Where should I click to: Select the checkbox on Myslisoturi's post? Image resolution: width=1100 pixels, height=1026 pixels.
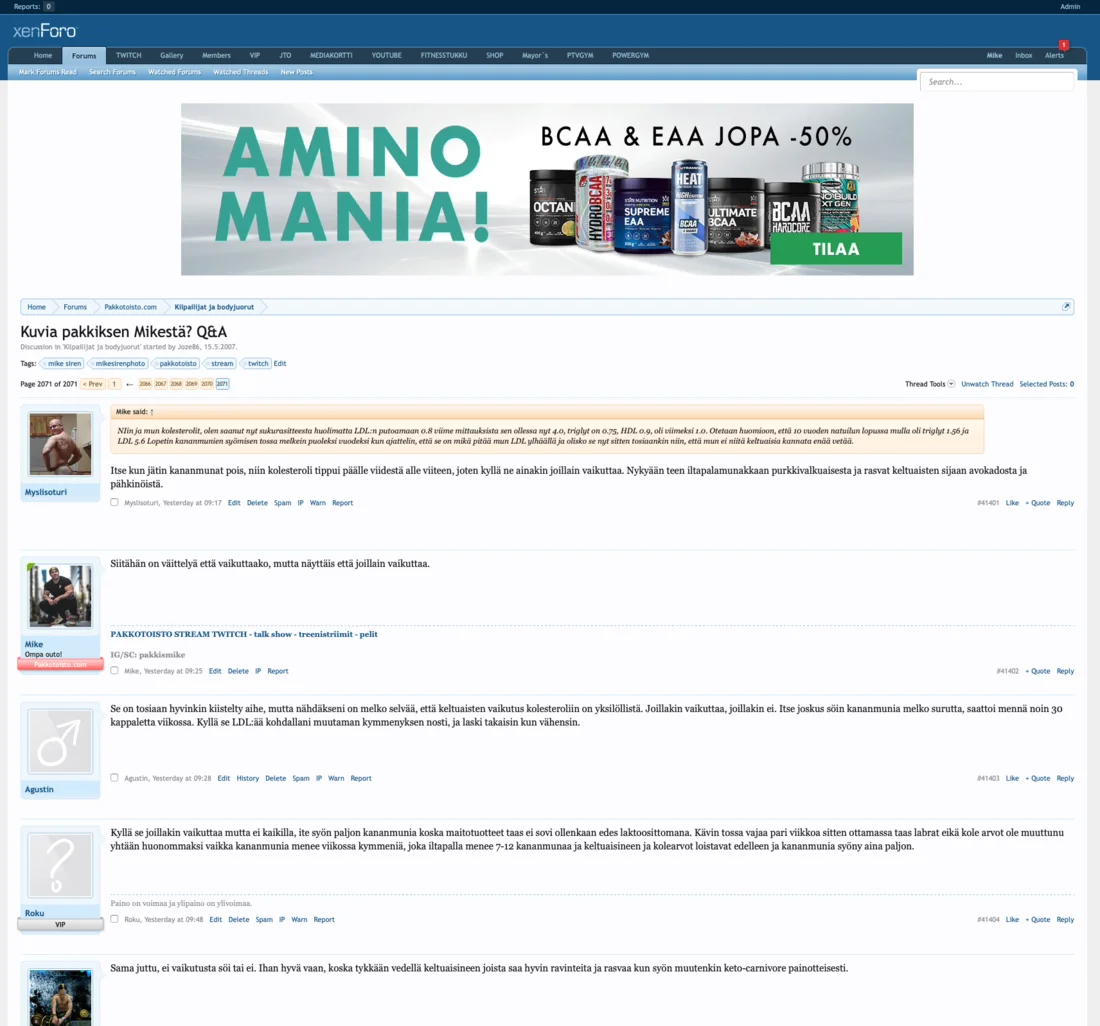114,502
